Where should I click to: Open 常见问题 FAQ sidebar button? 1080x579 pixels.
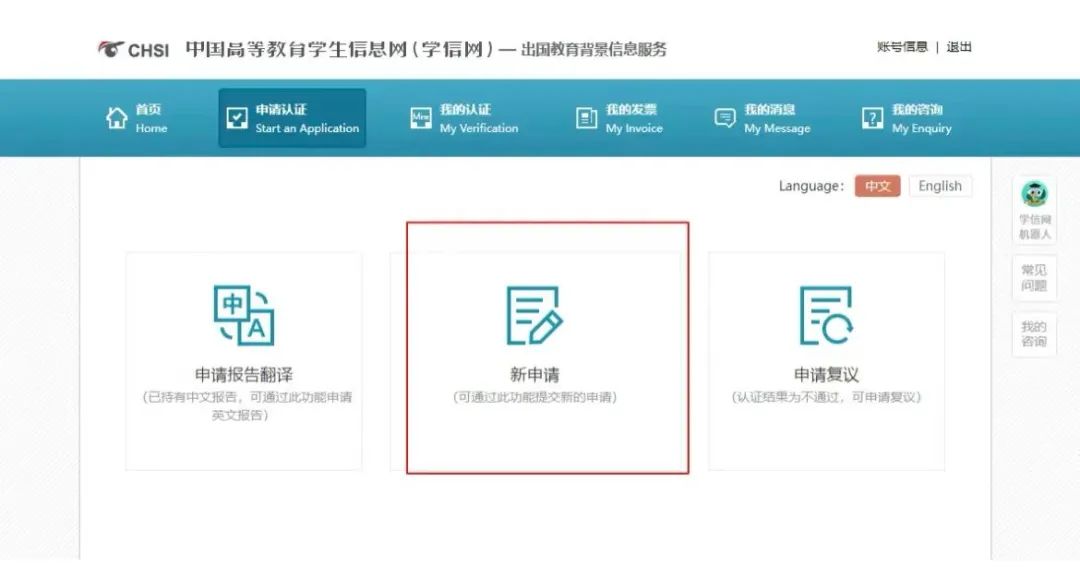pyautogui.click(x=1035, y=277)
